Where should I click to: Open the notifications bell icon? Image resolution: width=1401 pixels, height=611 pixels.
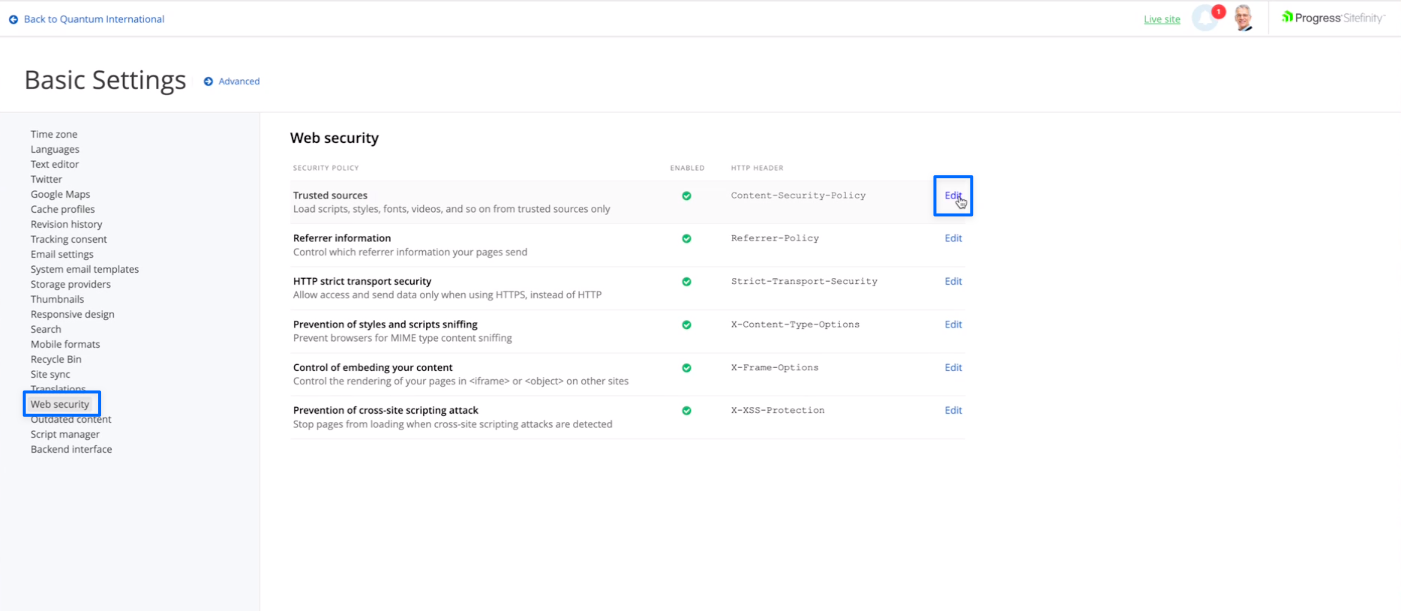pyautogui.click(x=1205, y=19)
